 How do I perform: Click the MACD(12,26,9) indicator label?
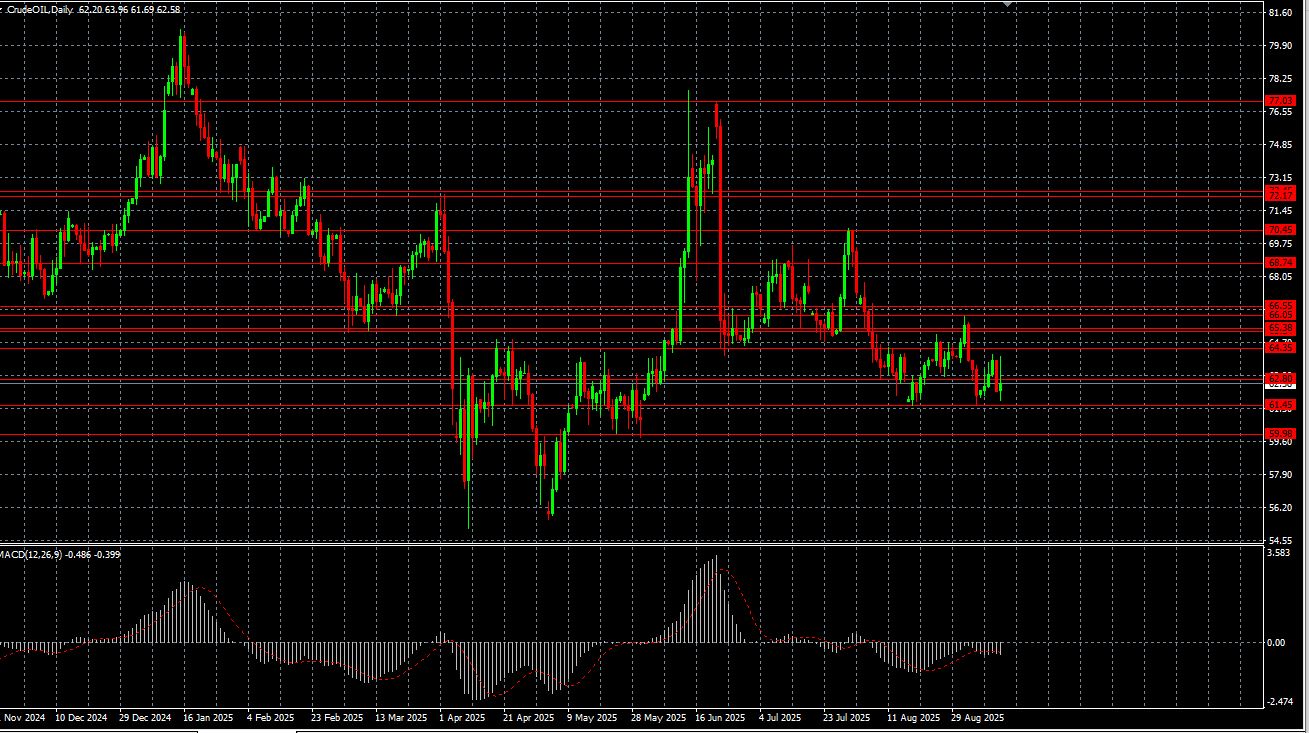30,554
